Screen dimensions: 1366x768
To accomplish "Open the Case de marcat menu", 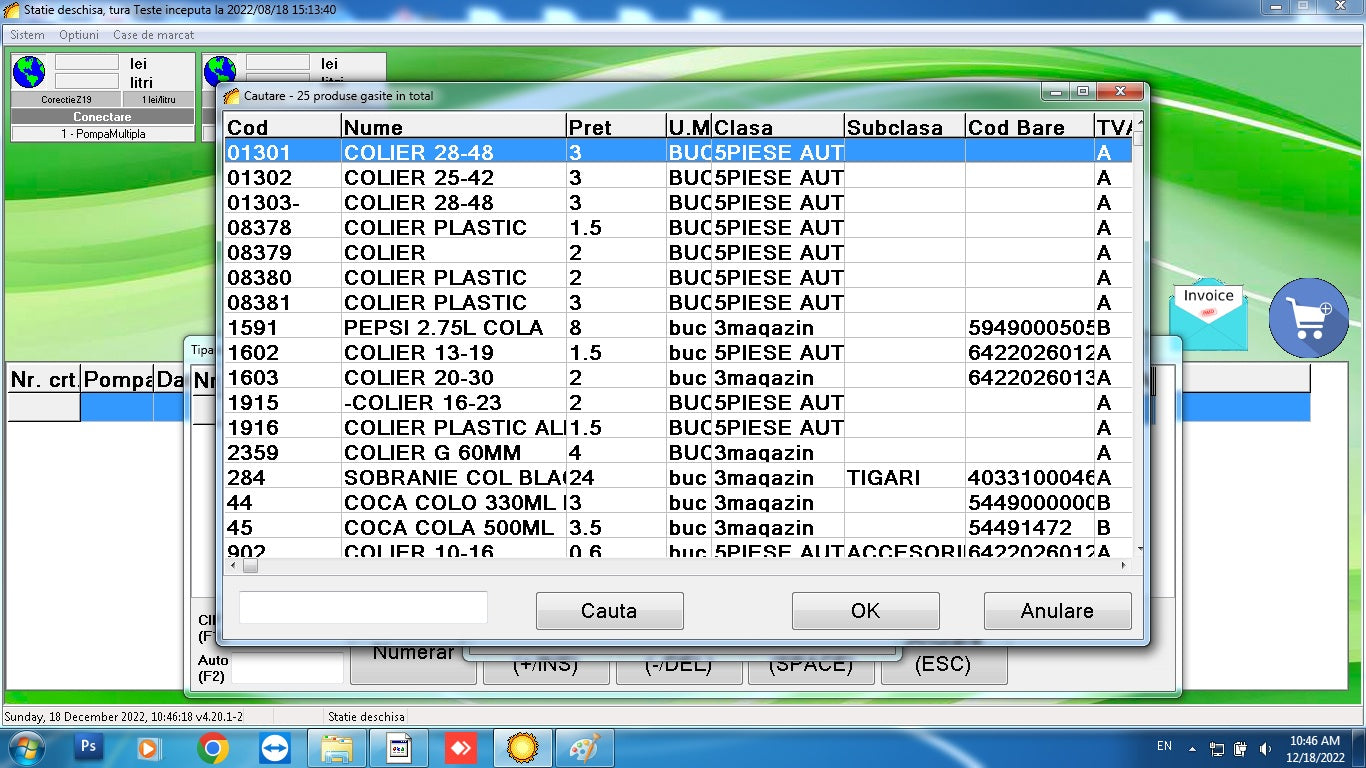I will click(x=153, y=35).
